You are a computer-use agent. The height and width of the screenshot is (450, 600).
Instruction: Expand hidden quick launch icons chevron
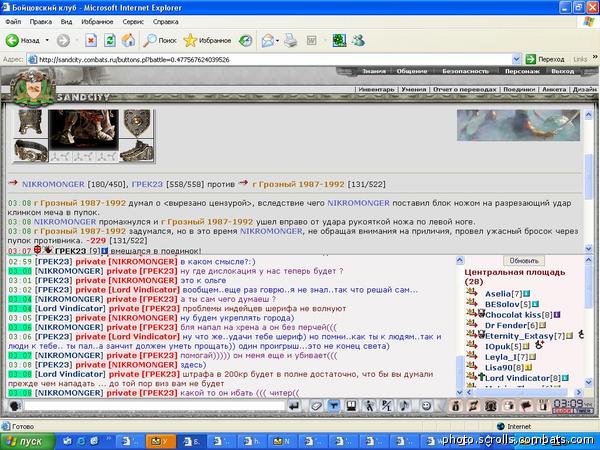tap(109, 439)
